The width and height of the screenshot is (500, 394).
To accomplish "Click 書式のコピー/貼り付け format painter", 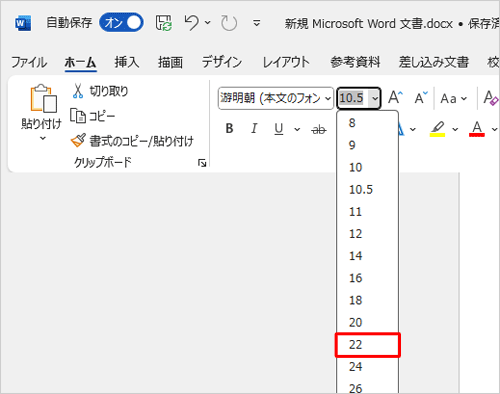I will coord(132,141).
